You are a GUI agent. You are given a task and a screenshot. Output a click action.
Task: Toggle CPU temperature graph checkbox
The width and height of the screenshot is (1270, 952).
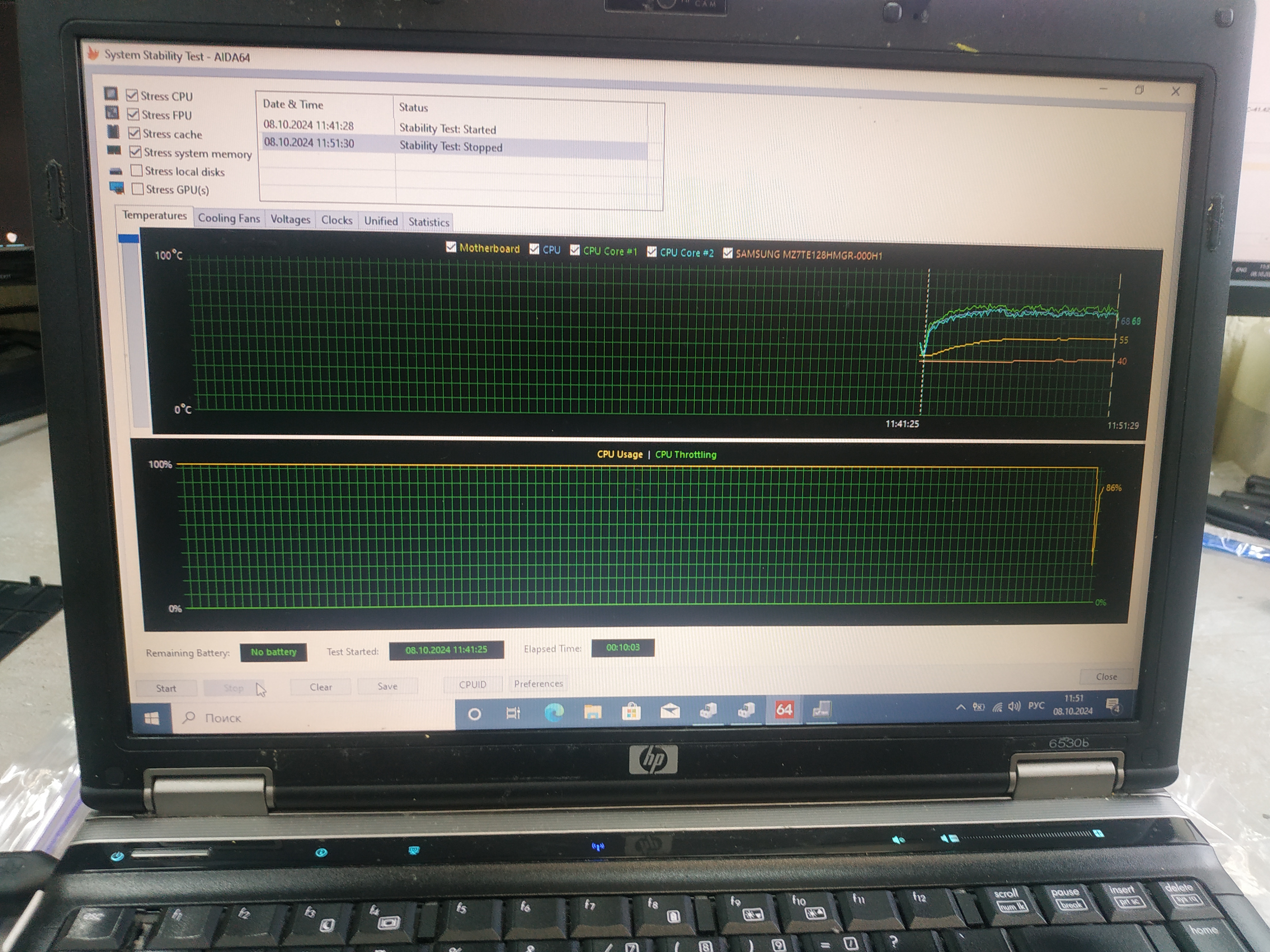tap(534, 248)
